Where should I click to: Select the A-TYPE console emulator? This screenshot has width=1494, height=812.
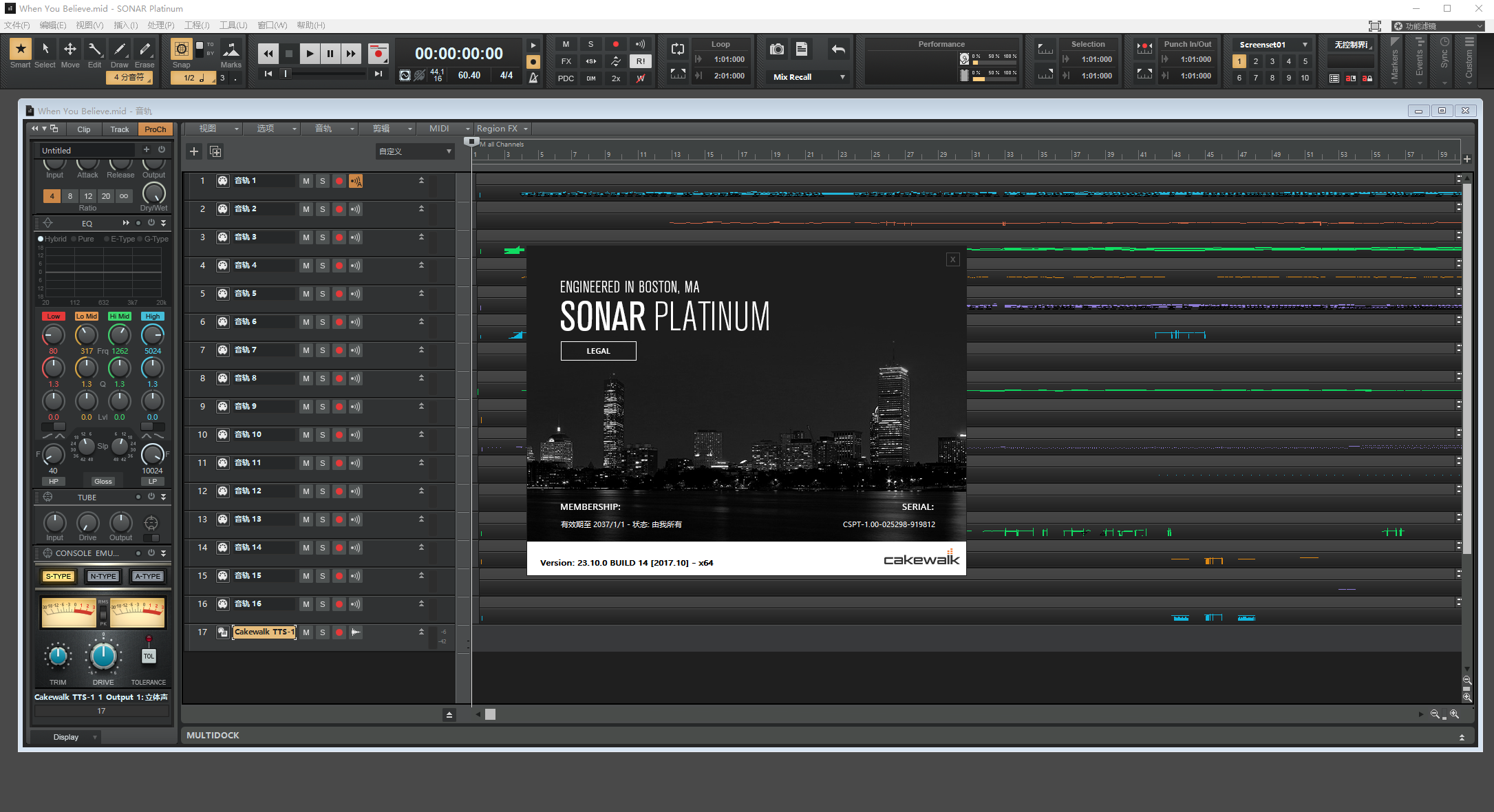(x=148, y=577)
